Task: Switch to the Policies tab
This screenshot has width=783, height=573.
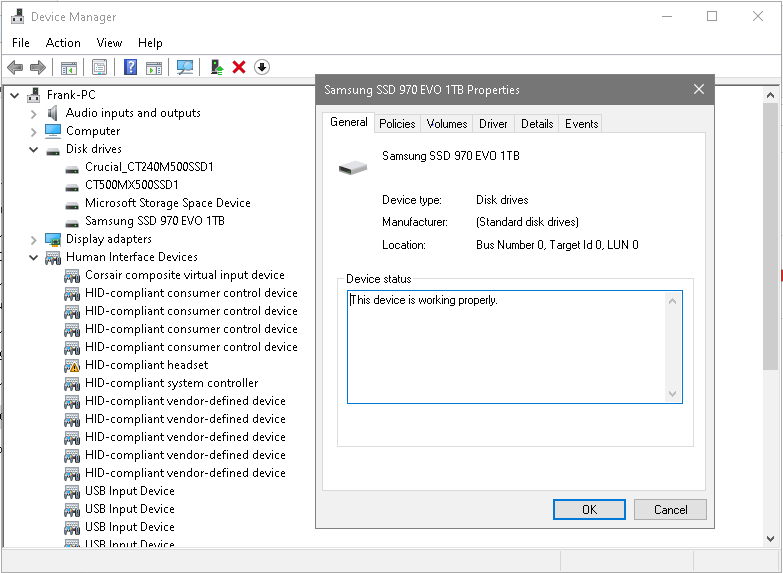Action: (x=397, y=124)
